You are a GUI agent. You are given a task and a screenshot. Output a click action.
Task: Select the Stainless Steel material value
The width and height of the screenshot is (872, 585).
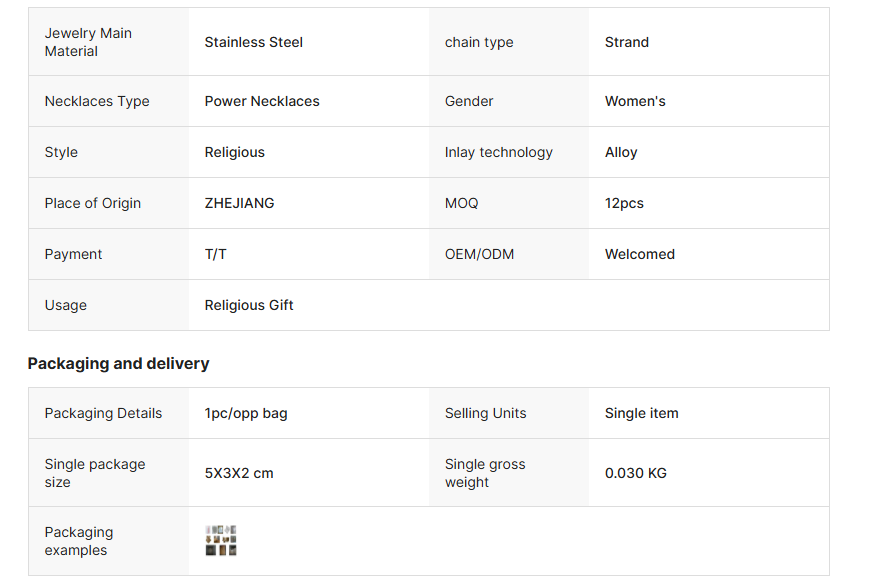point(253,42)
